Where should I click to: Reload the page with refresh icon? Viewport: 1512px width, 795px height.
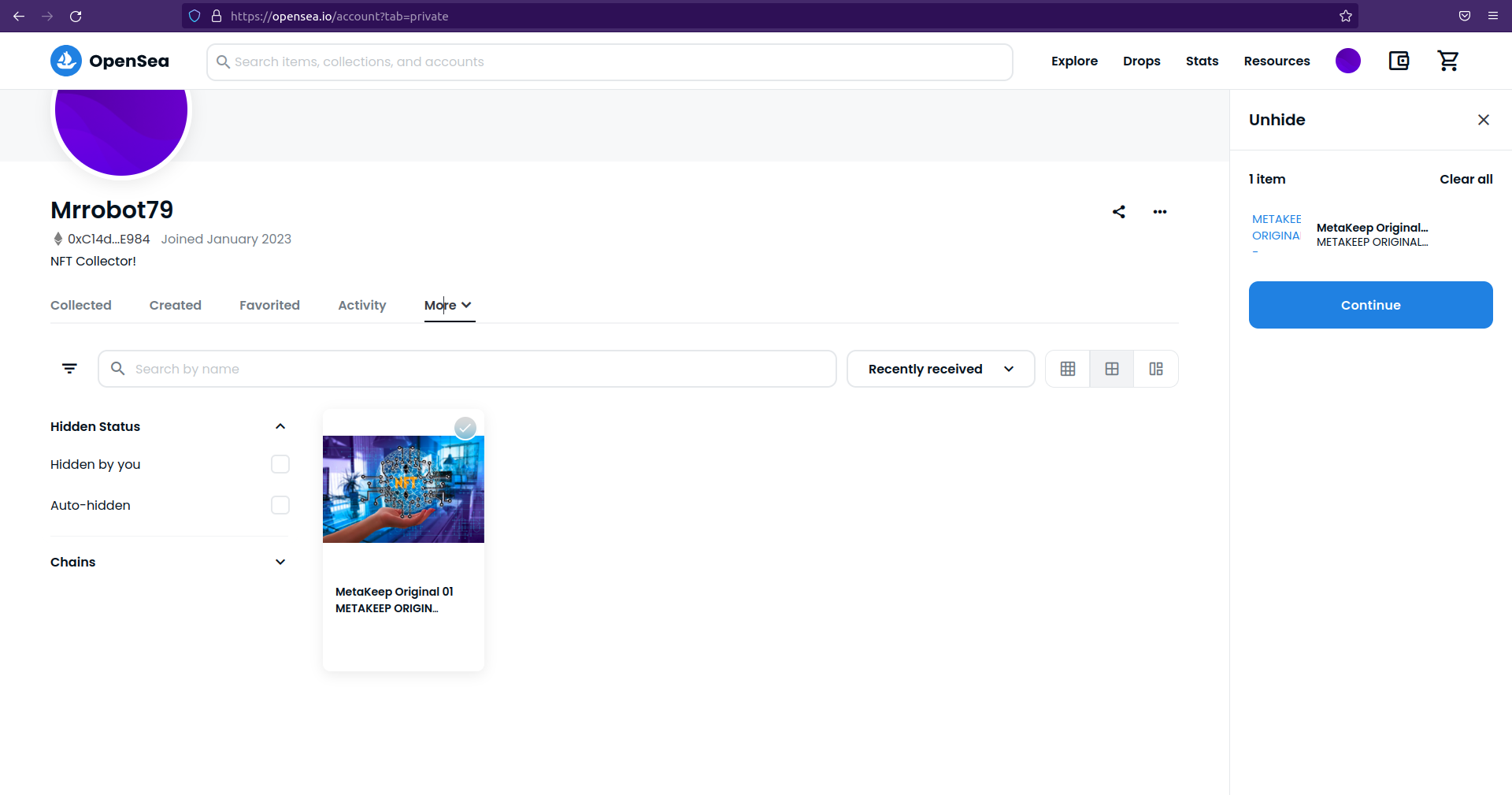coord(76,16)
